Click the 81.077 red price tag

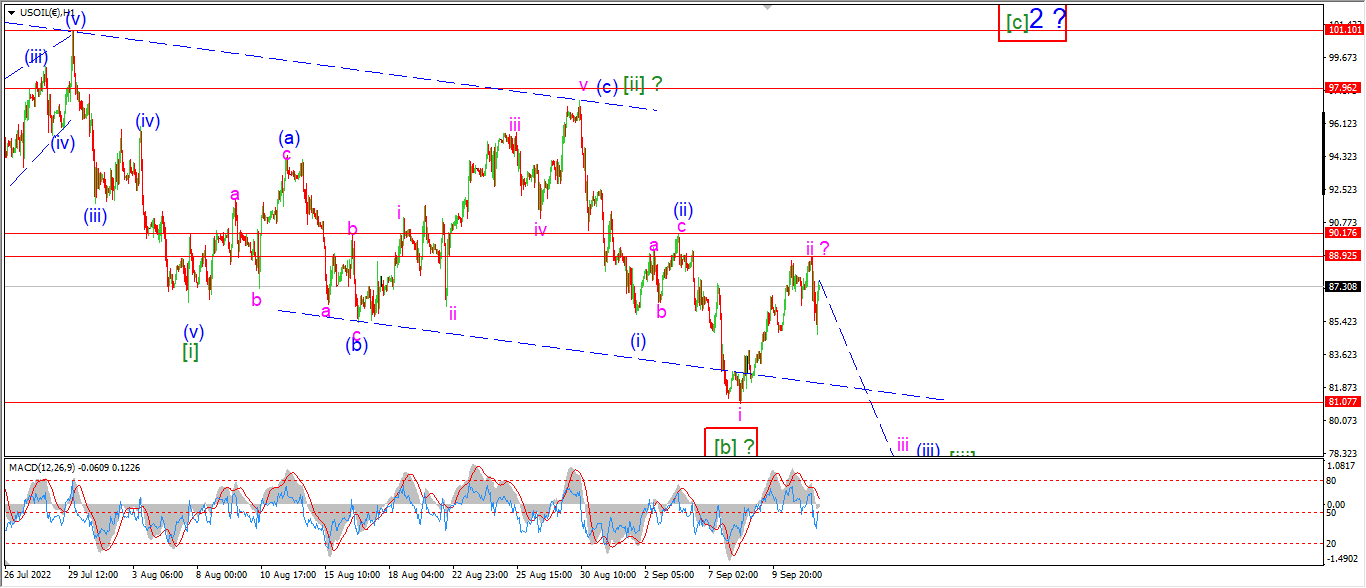tap(1343, 401)
